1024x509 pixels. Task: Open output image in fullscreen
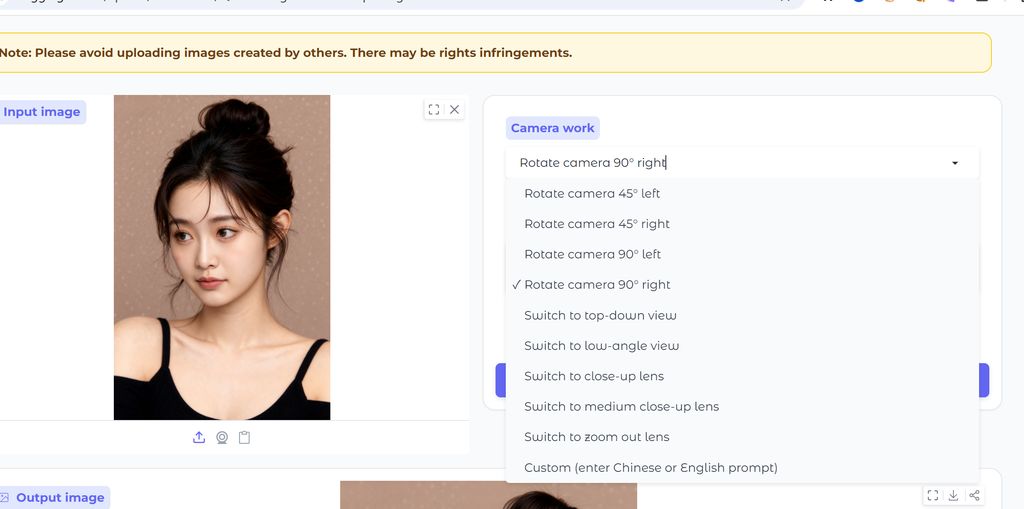point(932,495)
